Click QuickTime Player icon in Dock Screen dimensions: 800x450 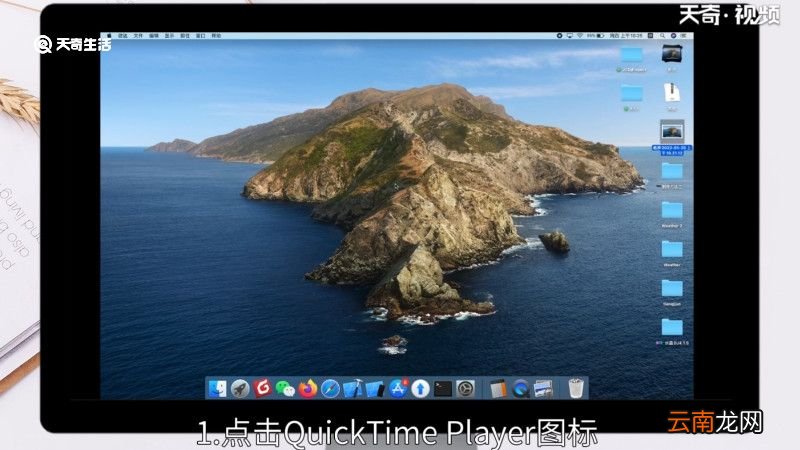point(520,389)
